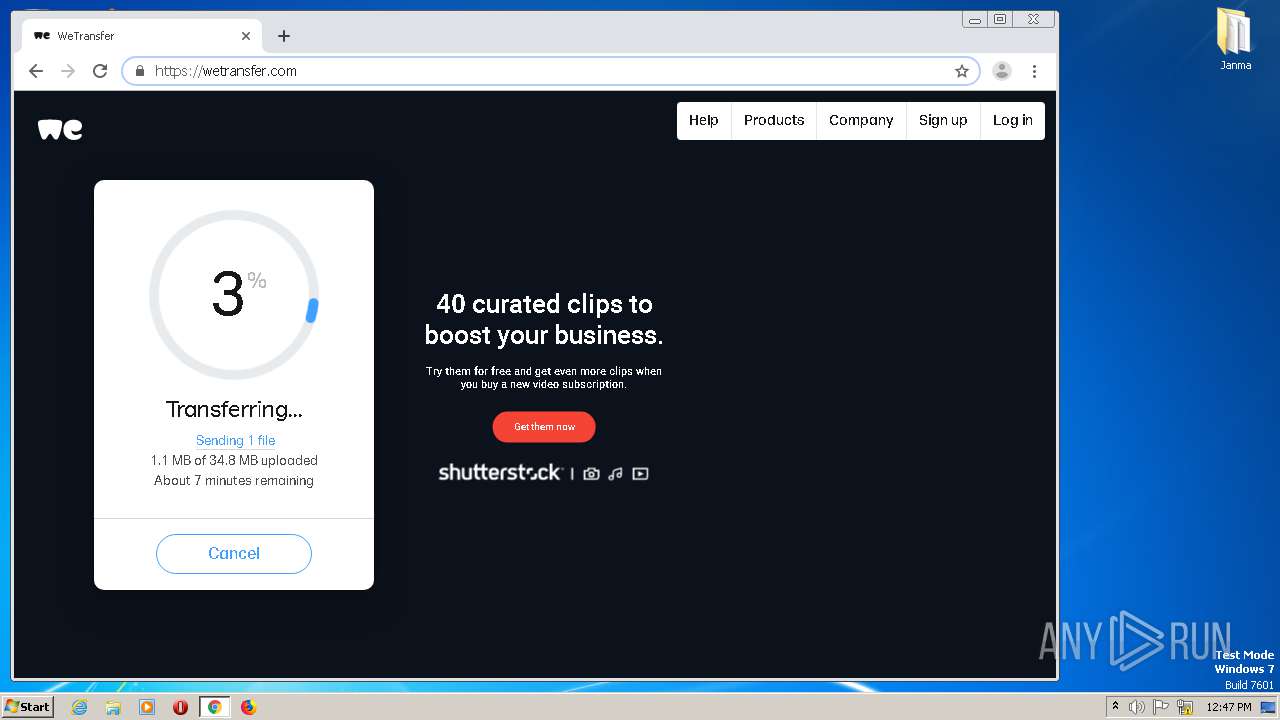Close the WeTransfer tab

tap(246, 36)
